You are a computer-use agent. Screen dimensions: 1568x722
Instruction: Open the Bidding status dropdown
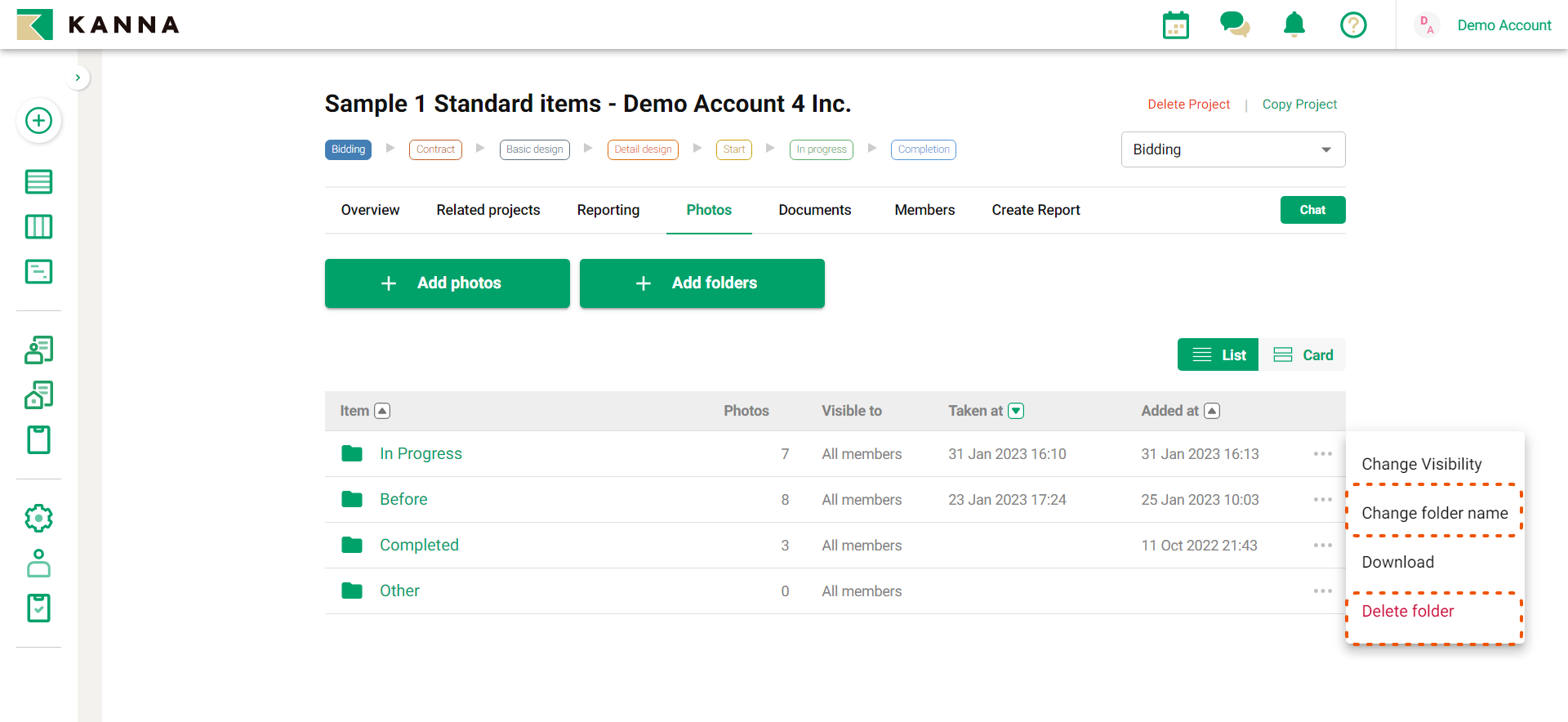click(x=1232, y=149)
